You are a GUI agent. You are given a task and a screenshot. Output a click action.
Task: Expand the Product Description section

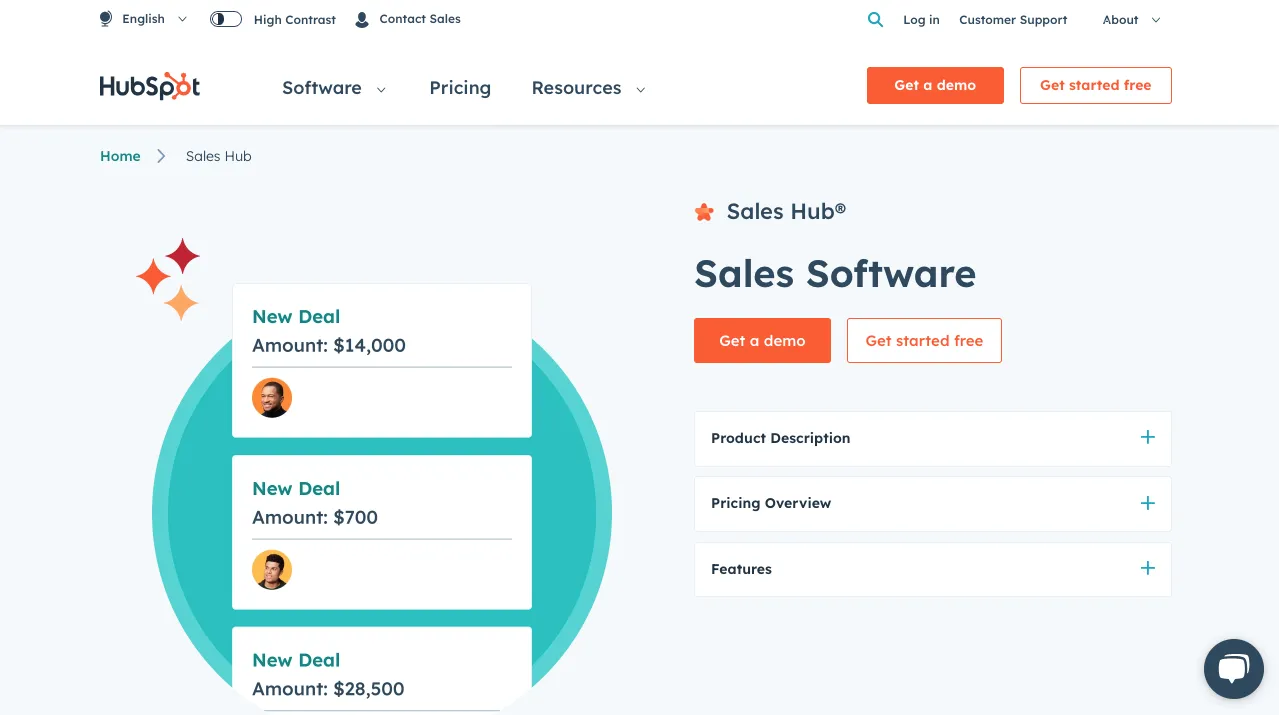[x=932, y=438]
